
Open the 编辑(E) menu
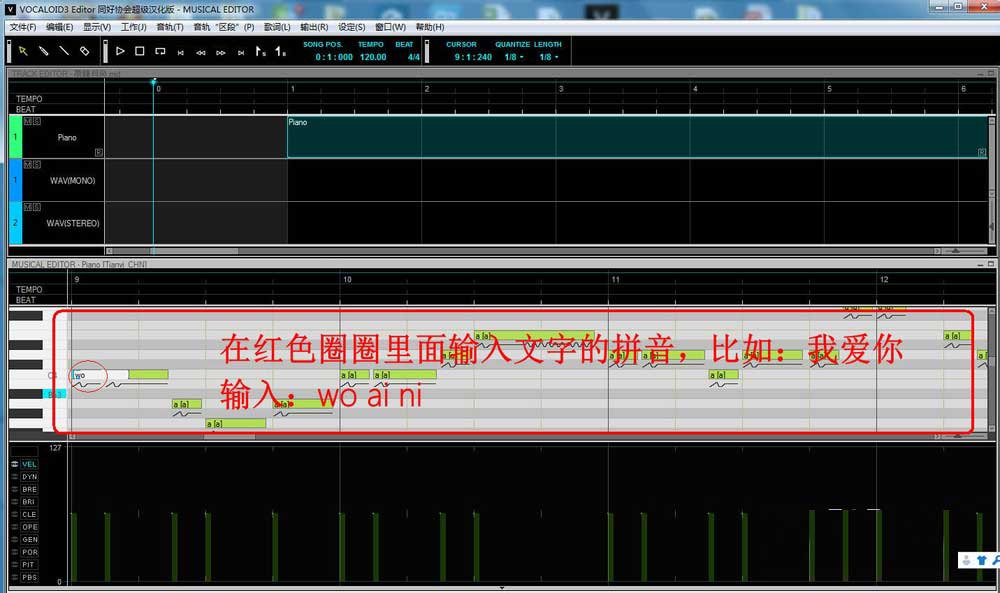click(59, 27)
